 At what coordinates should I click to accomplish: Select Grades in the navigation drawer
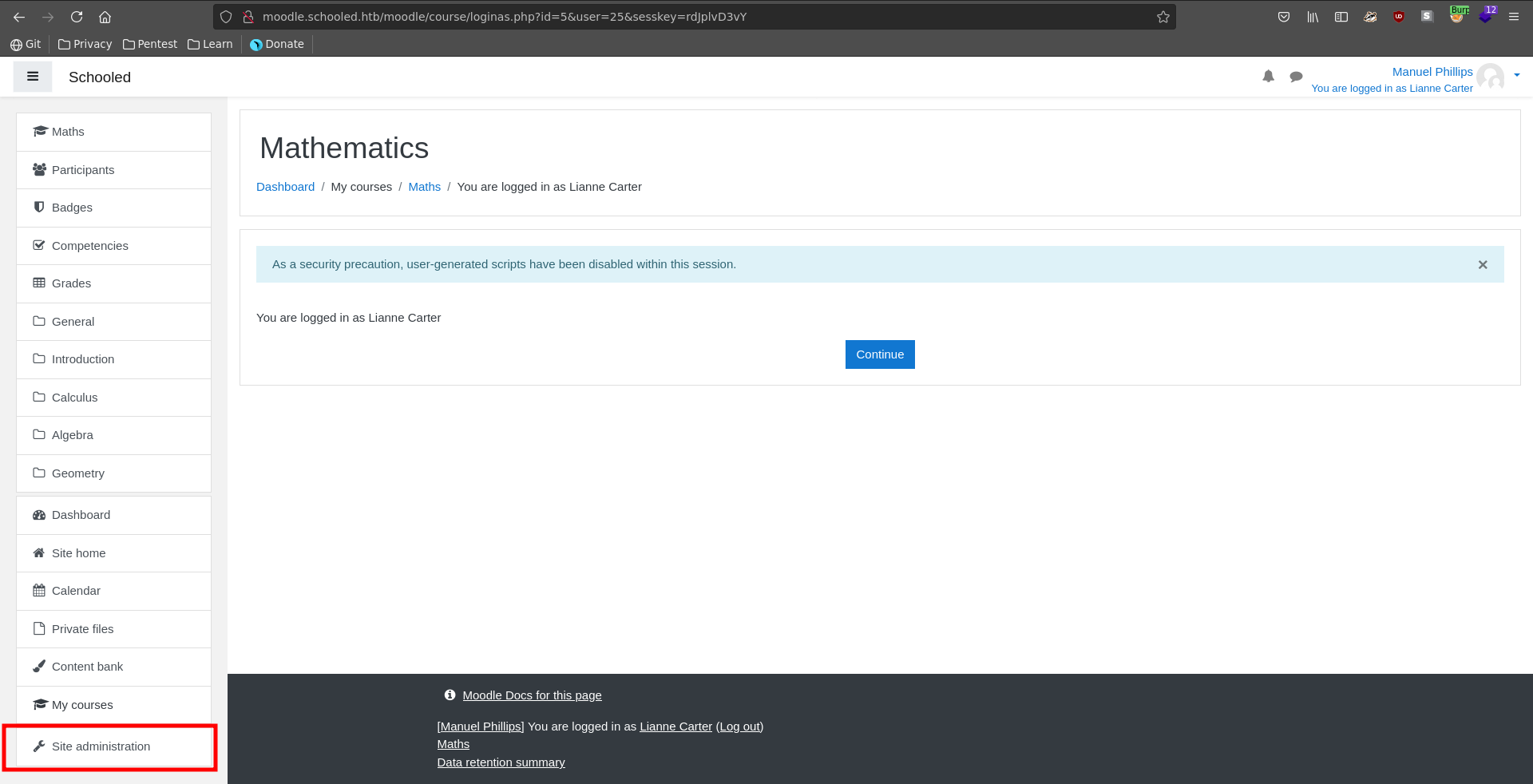pos(71,283)
